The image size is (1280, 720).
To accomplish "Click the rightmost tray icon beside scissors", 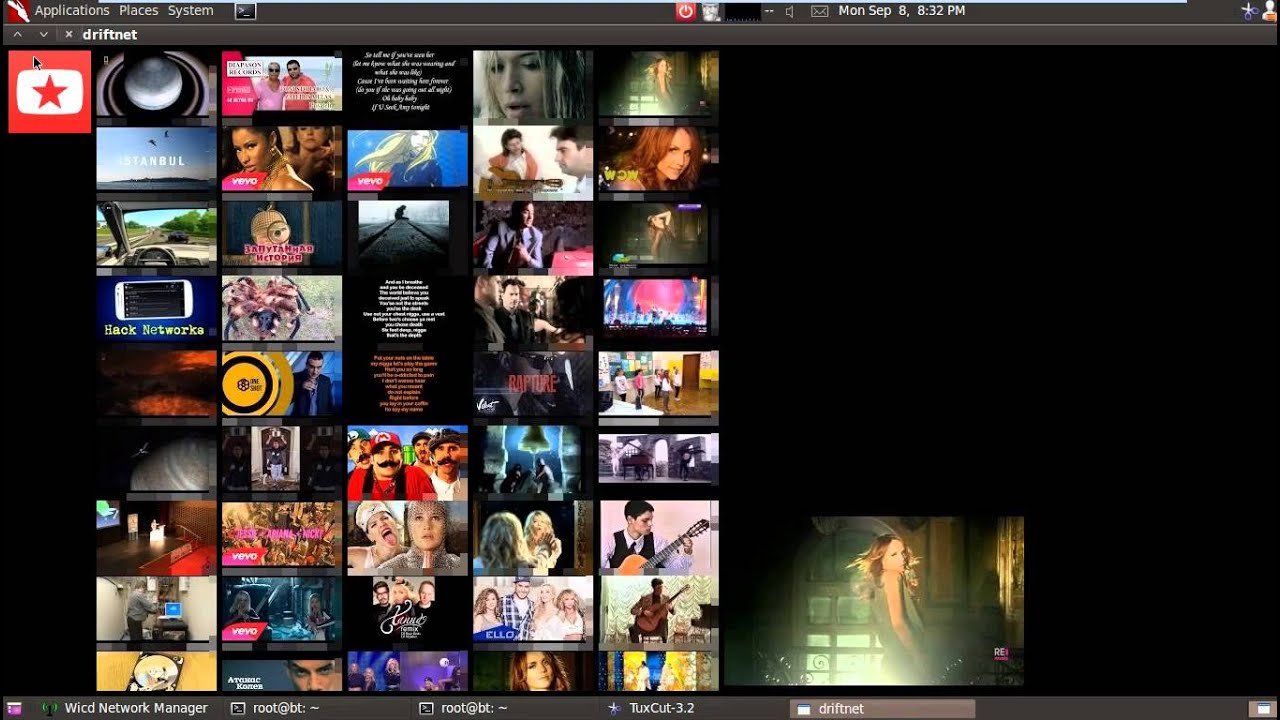I will pyautogui.click(x=1268, y=11).
